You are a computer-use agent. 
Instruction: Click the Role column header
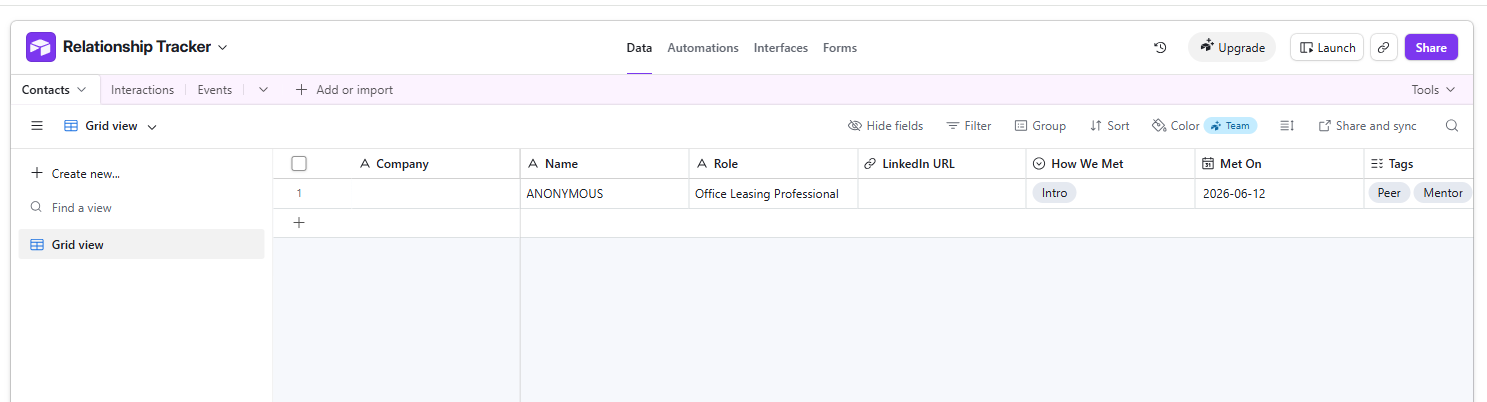click(x=774, y=164)
